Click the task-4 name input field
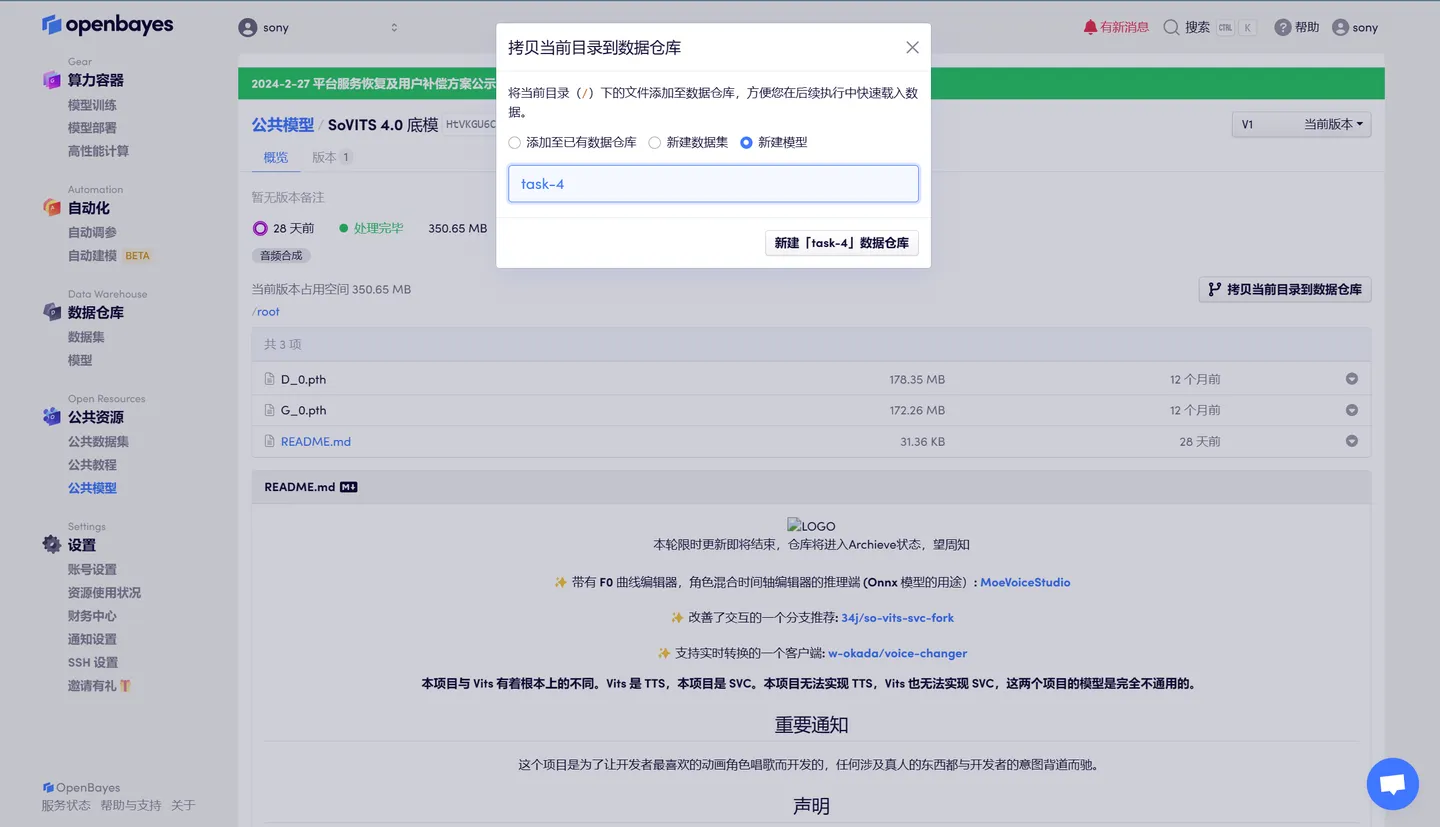The width and height of the screenshot is (1440, 827). 713,183
